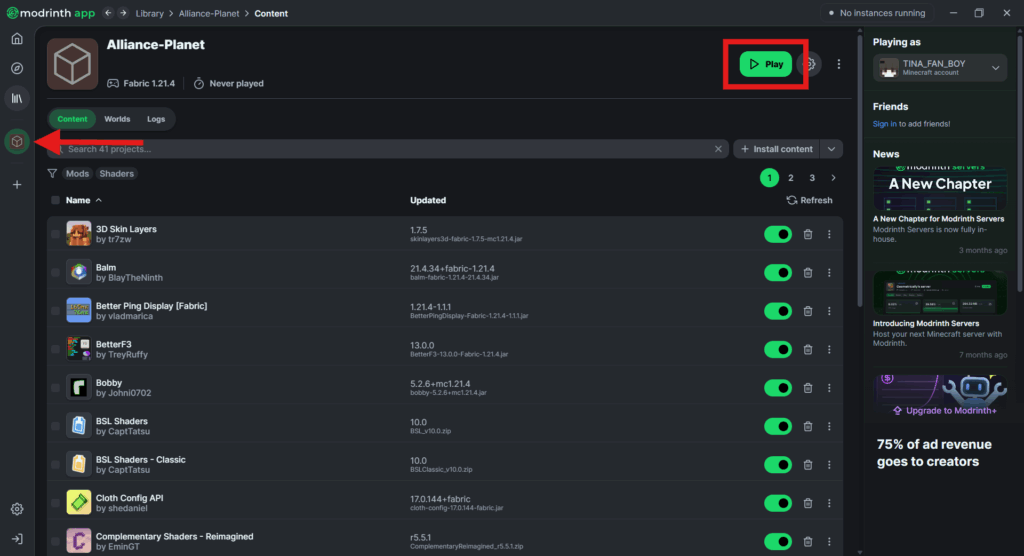Select the Alliance-Planet instance icon in sidebar
This screenshot has width=1024, height=556.
[17, 141]
